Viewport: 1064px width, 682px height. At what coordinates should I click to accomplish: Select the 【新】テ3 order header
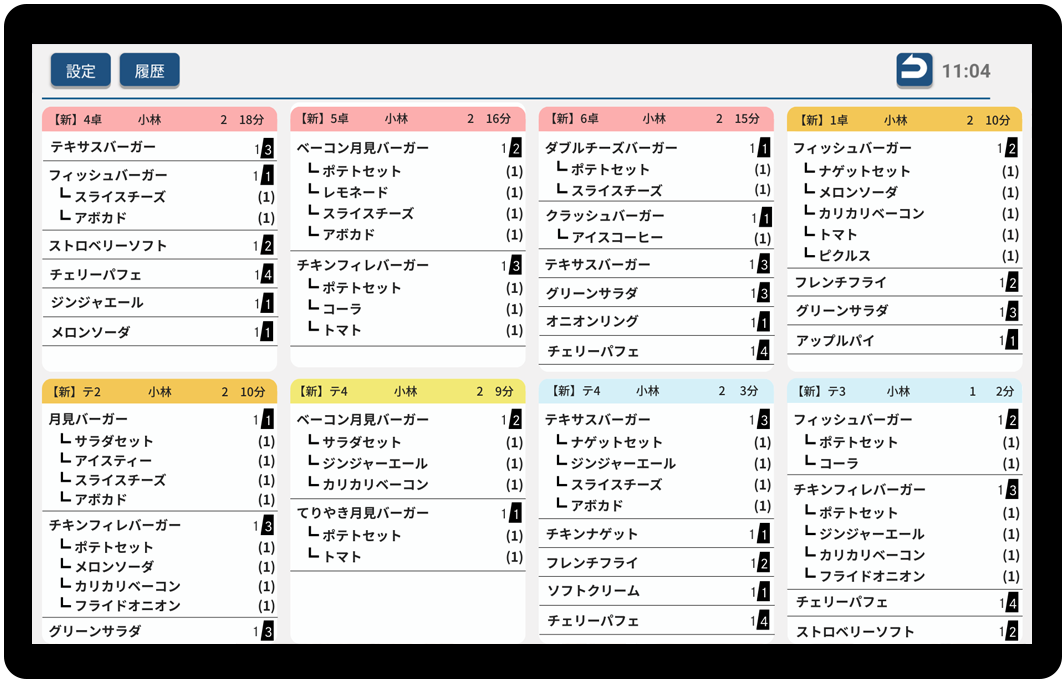905,392
